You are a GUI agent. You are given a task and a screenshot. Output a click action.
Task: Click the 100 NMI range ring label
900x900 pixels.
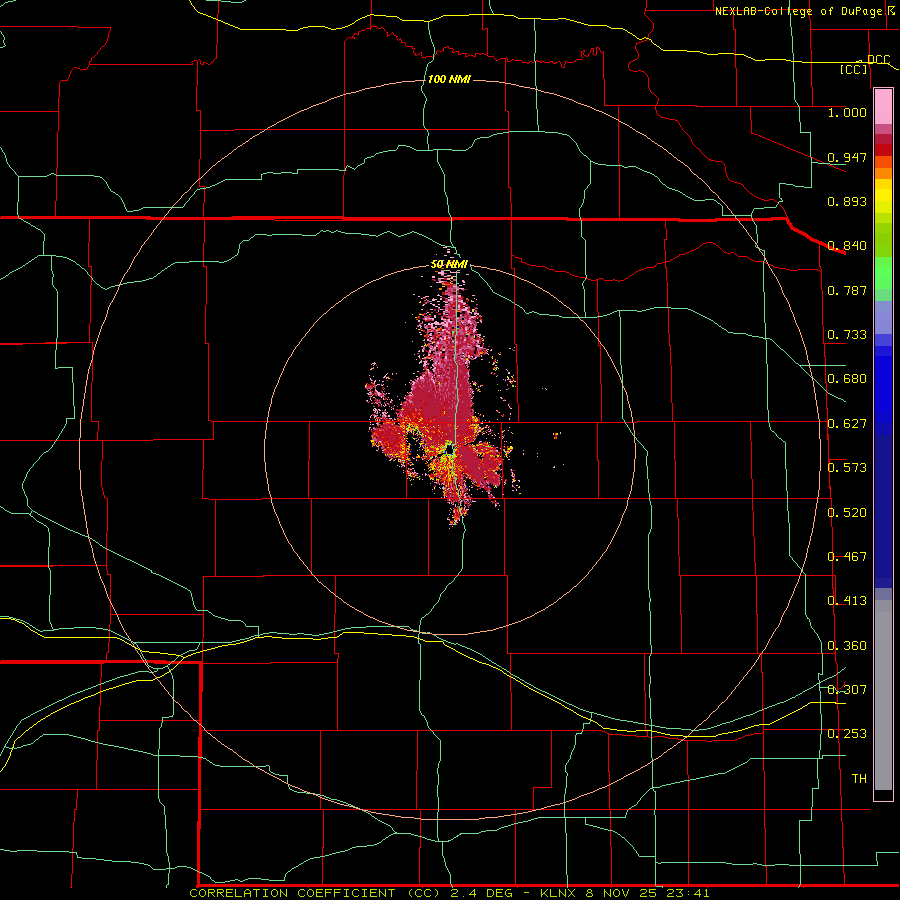[x=449, y=79]
